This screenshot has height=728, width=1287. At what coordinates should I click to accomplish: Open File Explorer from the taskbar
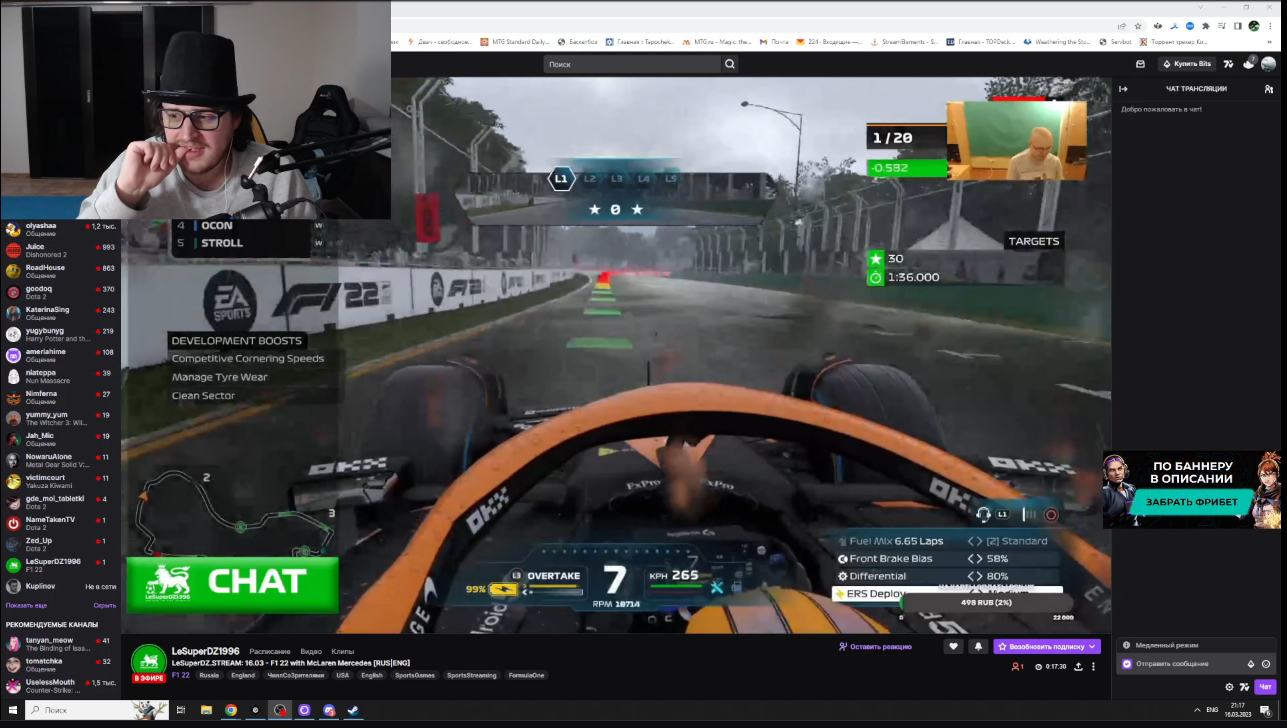pyautogui.click(x=206, y=710)
